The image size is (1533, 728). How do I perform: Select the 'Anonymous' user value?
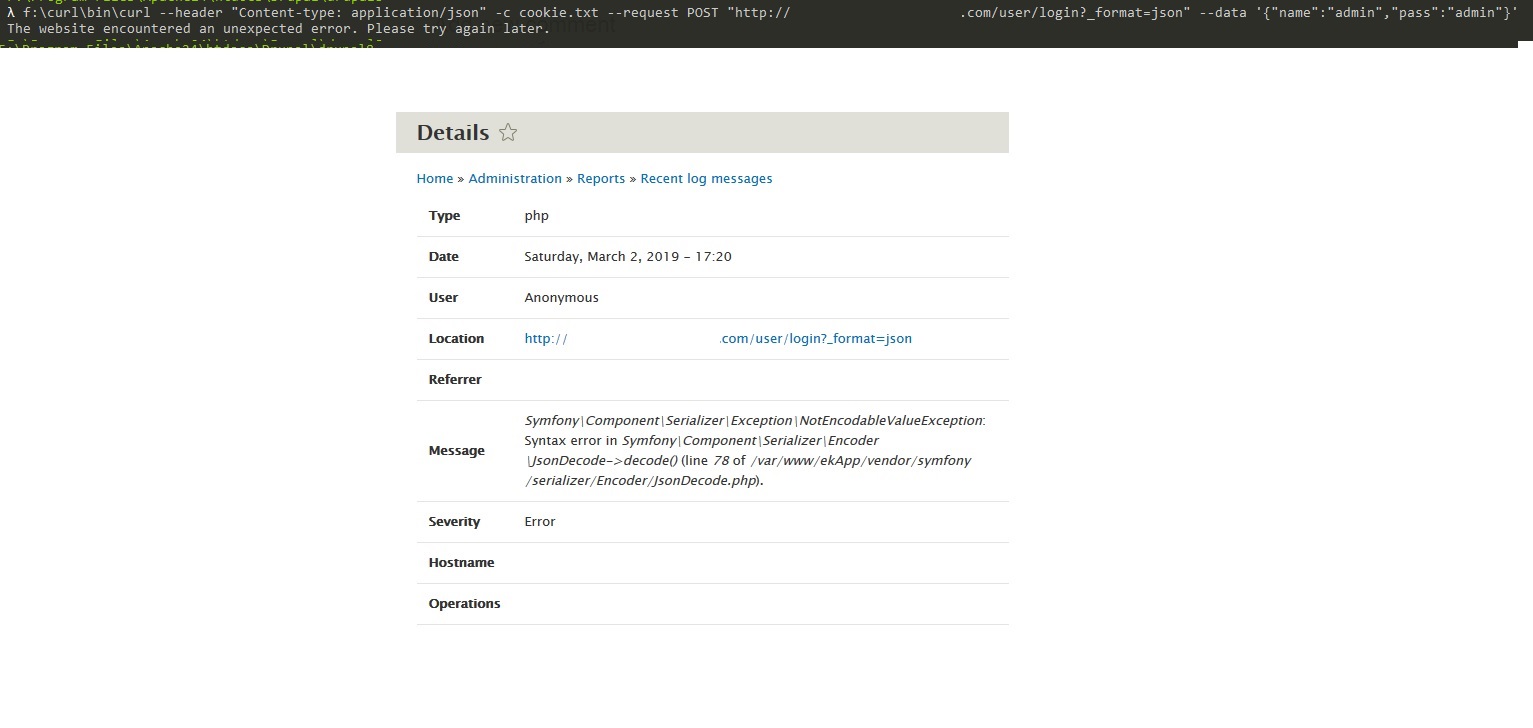(x=562, y=298)
